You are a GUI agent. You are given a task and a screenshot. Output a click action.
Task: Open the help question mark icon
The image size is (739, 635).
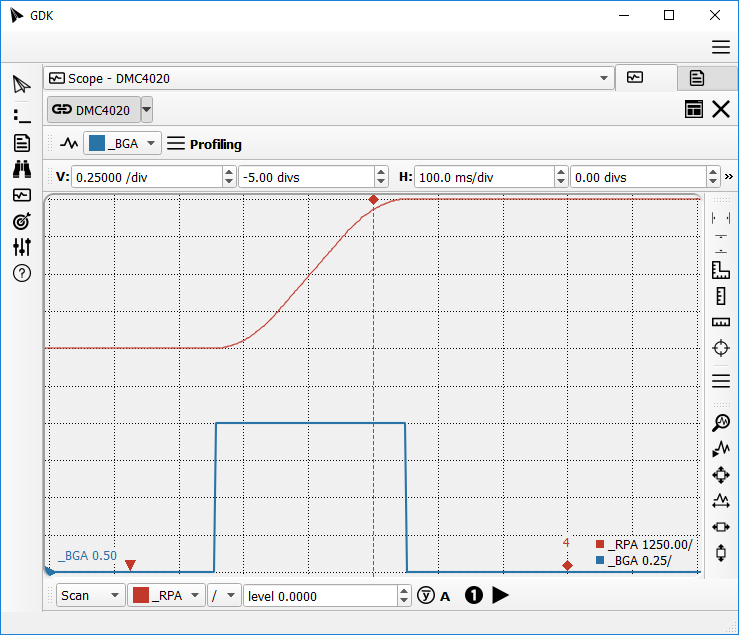(21, 273)
